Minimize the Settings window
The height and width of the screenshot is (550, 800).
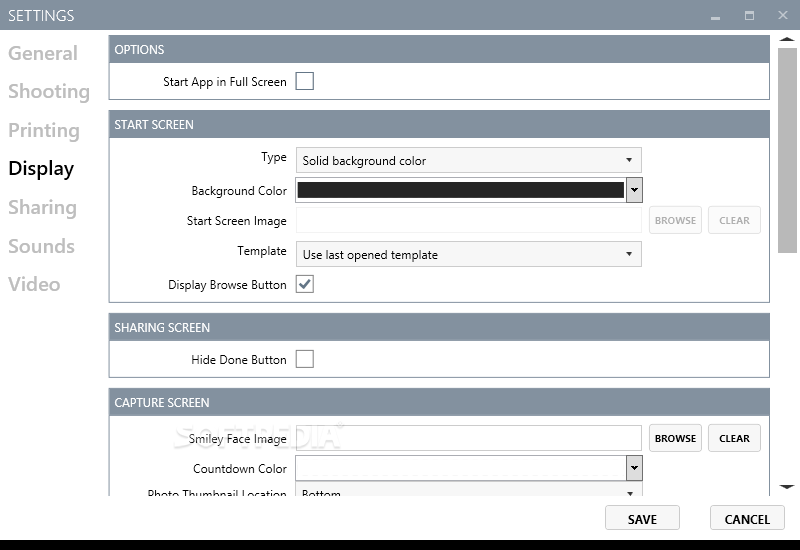click(x=715, y=16)
